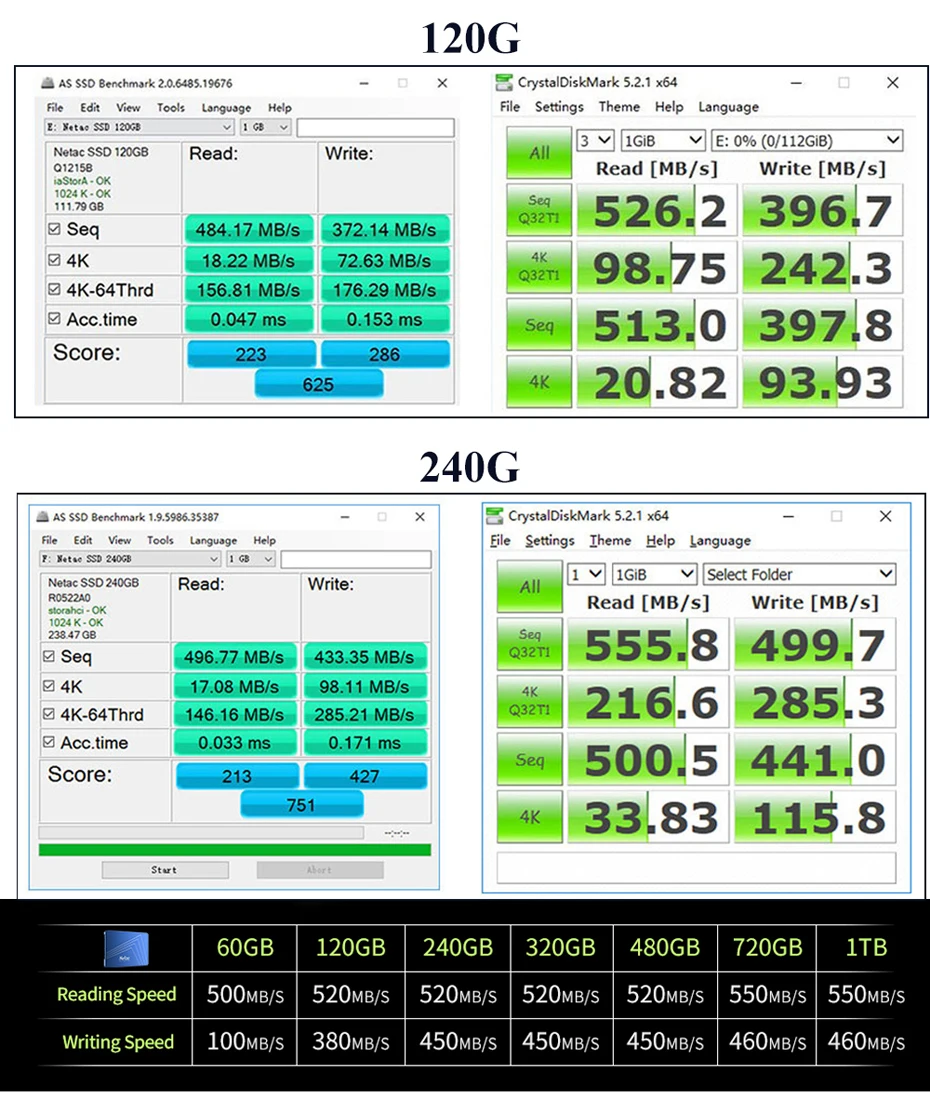The width and height of the screenshot is (930, 1097).
Task: Open File menu in AS SSD Benchmark 2.0
Action: pyautogui.click(x=55, y=108)
